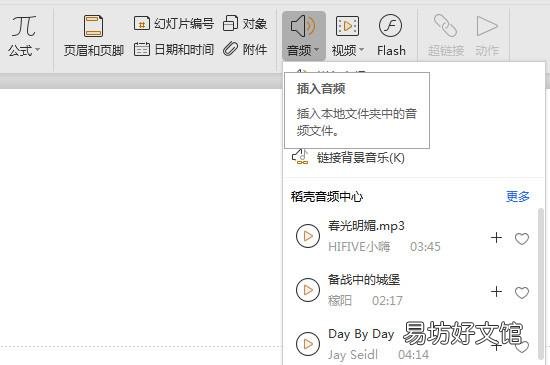This screenshot has width=550, height=365.
Task: Play Day By Day preview
Action: pos(308,344)
